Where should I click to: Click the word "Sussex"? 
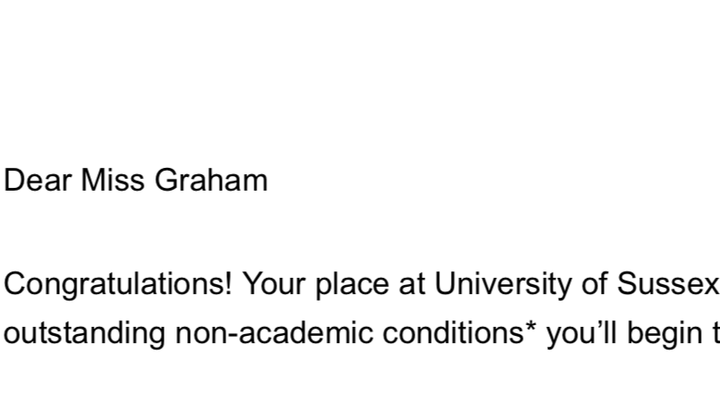(669, 284)
